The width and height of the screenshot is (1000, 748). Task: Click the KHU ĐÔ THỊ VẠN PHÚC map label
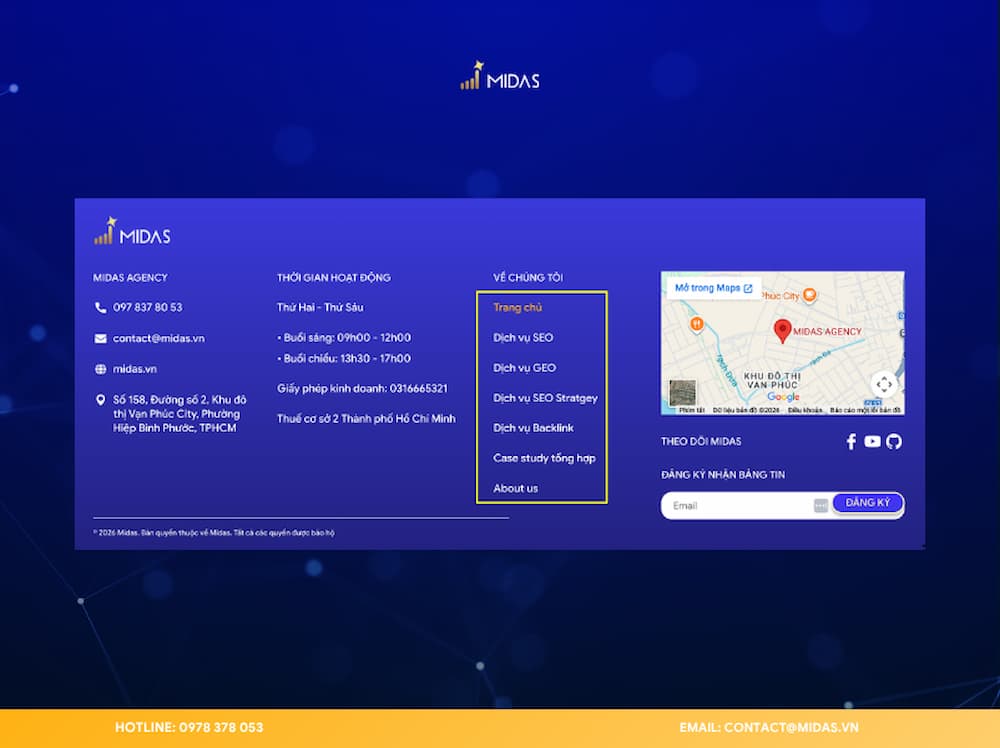click(772, 380)
